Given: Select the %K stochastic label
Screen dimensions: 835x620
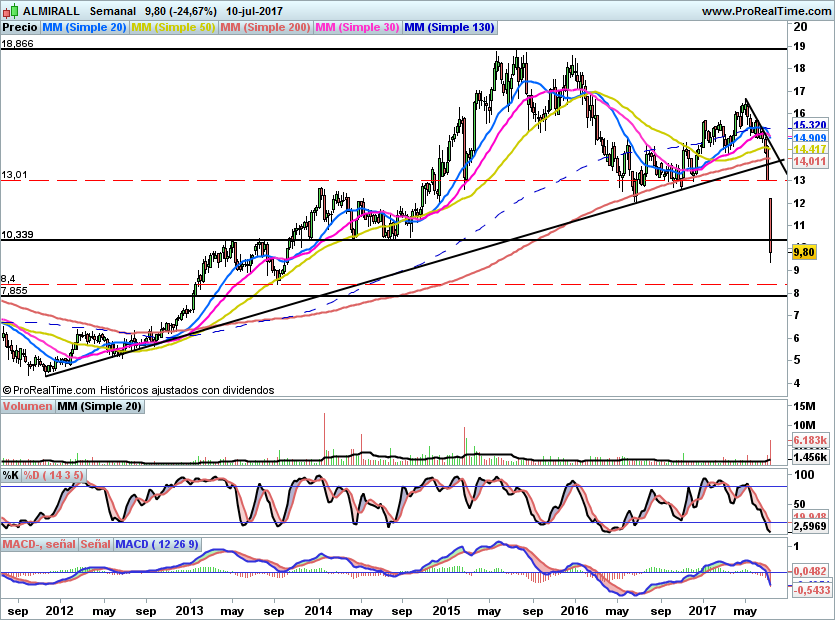Looking at the screenshot, I should [x=11, y=475].
